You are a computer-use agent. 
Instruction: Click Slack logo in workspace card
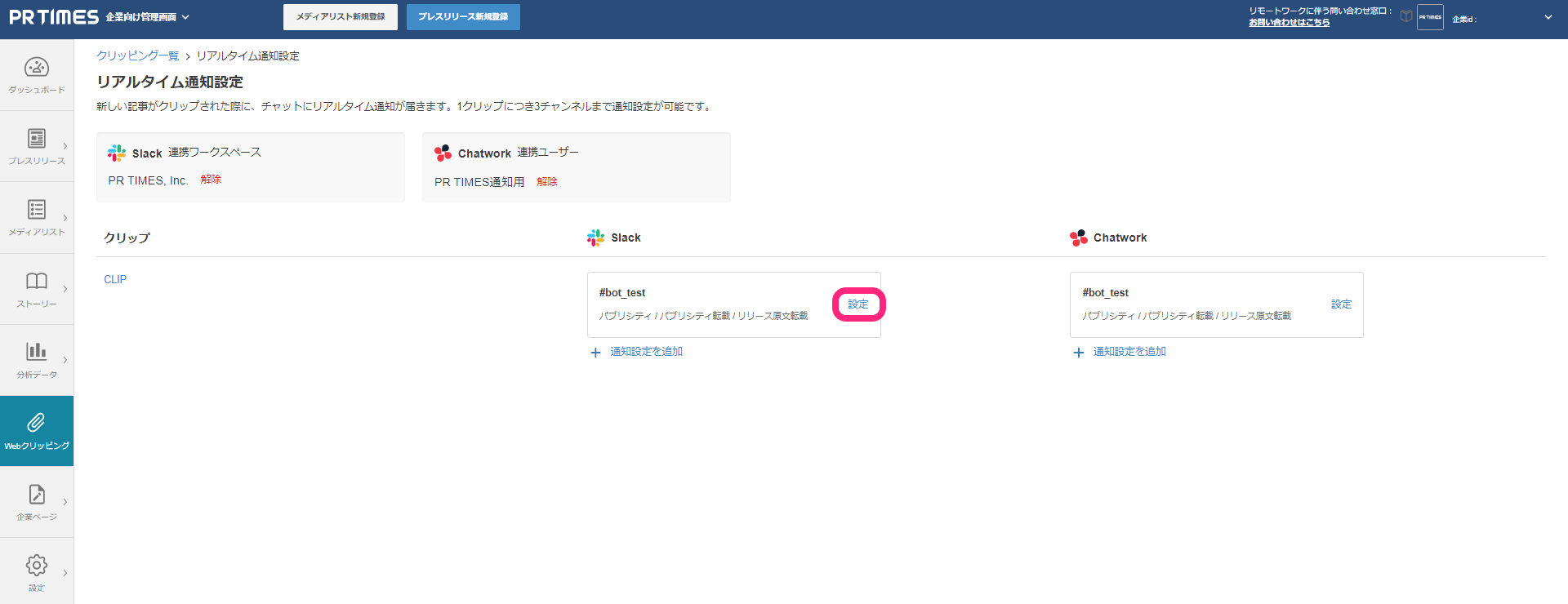point(117,153)
